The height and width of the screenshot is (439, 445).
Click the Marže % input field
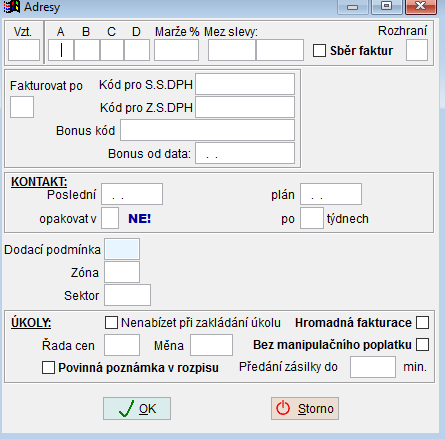(177, 50)
